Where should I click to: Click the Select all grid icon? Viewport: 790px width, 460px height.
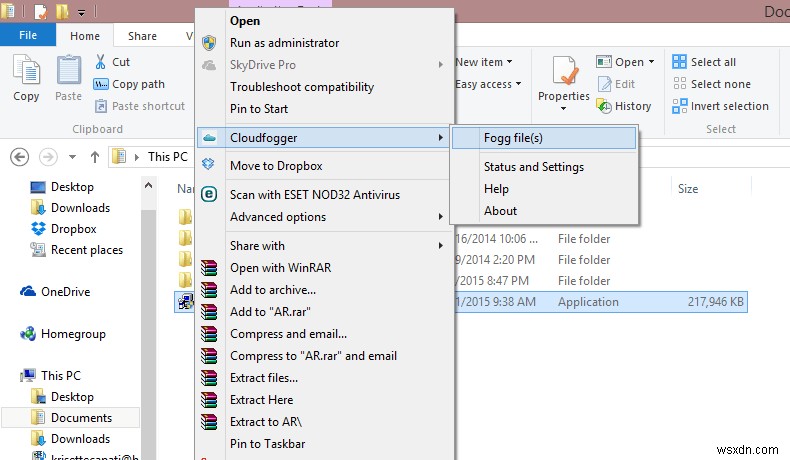[679, 62]
